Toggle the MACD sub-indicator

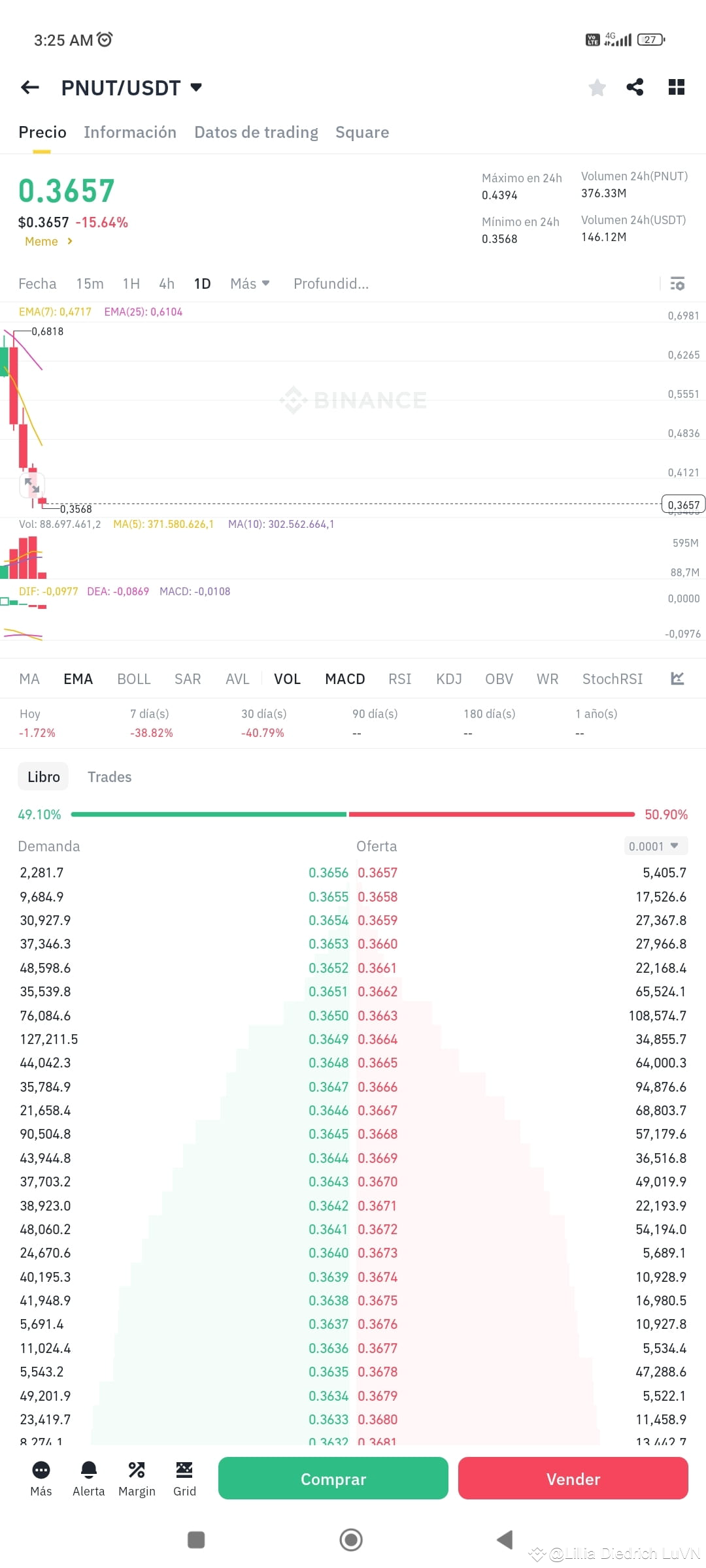[345, 679]
